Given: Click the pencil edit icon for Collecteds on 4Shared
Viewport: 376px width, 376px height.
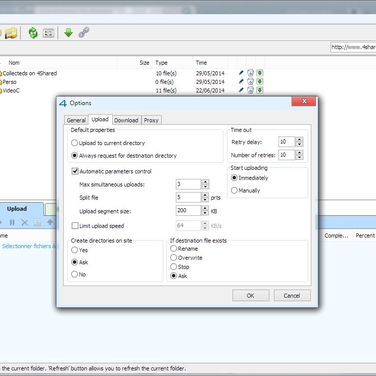Looking at the screenshot, I should click(x=241, y=73).
